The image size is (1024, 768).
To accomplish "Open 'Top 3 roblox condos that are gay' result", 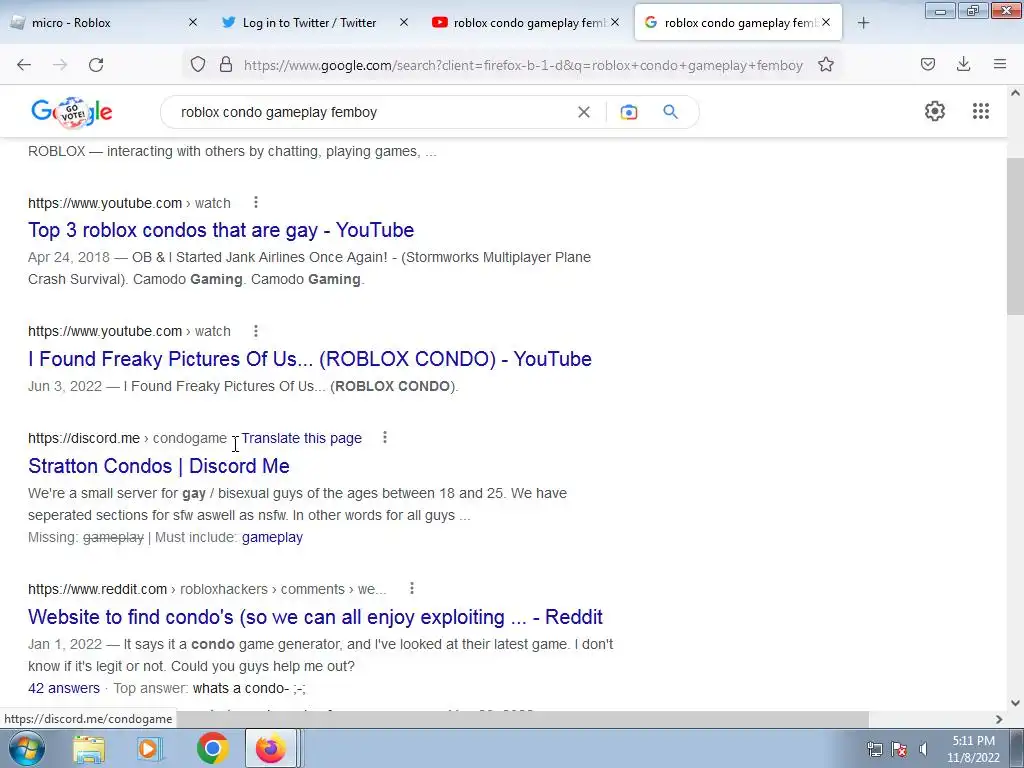I will click(x=221, y=230).
